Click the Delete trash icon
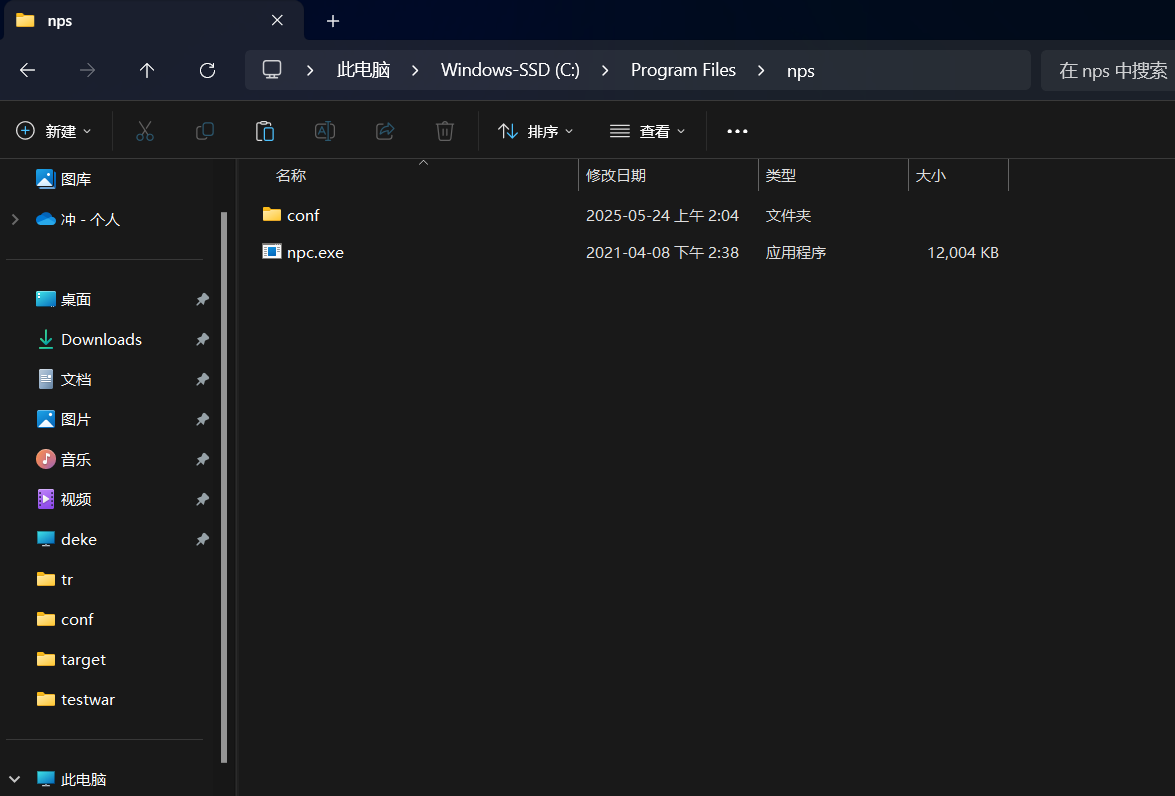 (x=444, y=131)
